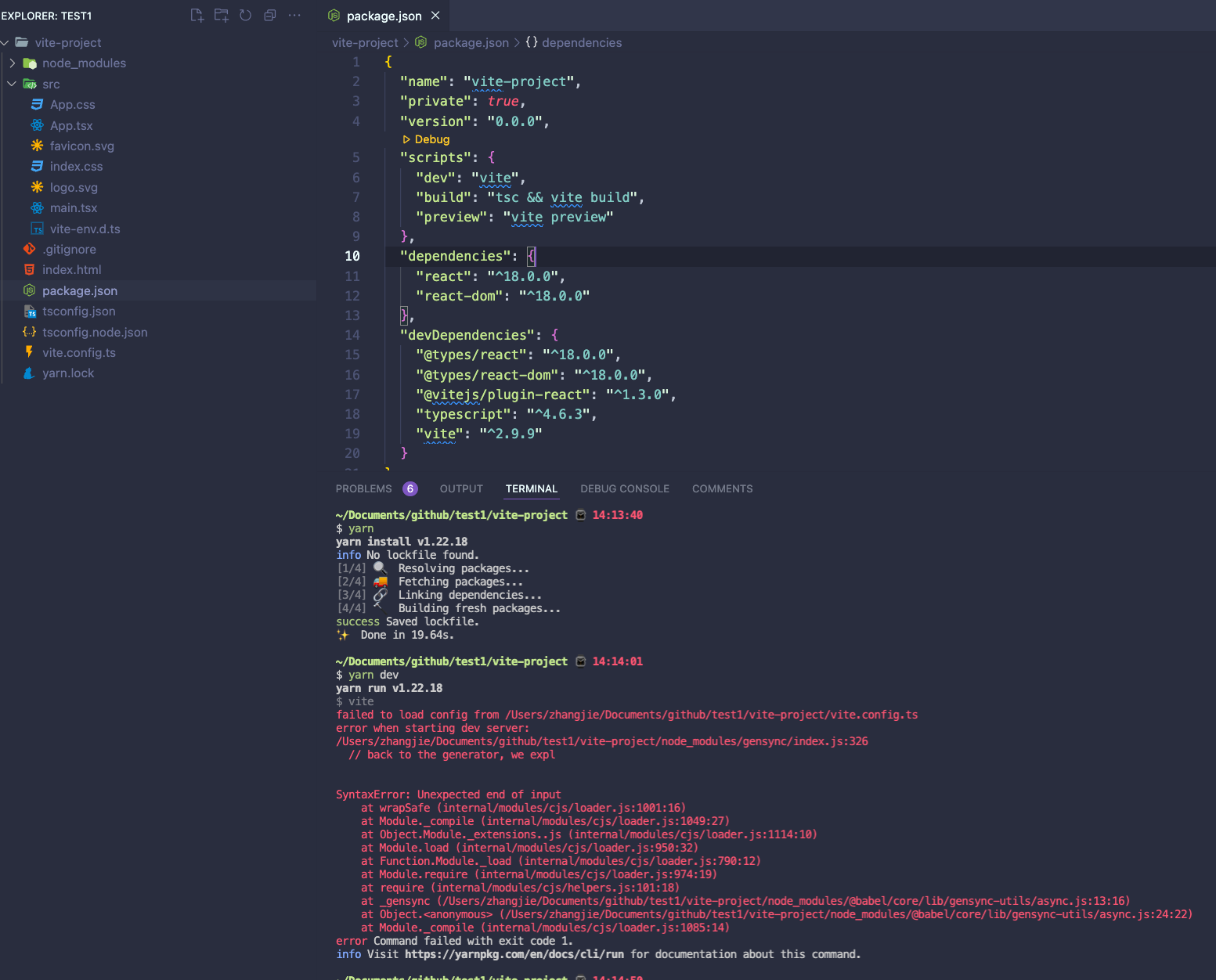The height and width of the screenshot is (980, 1216).
Task: Refresh the Explorer file tree
Action: (246, 15)
